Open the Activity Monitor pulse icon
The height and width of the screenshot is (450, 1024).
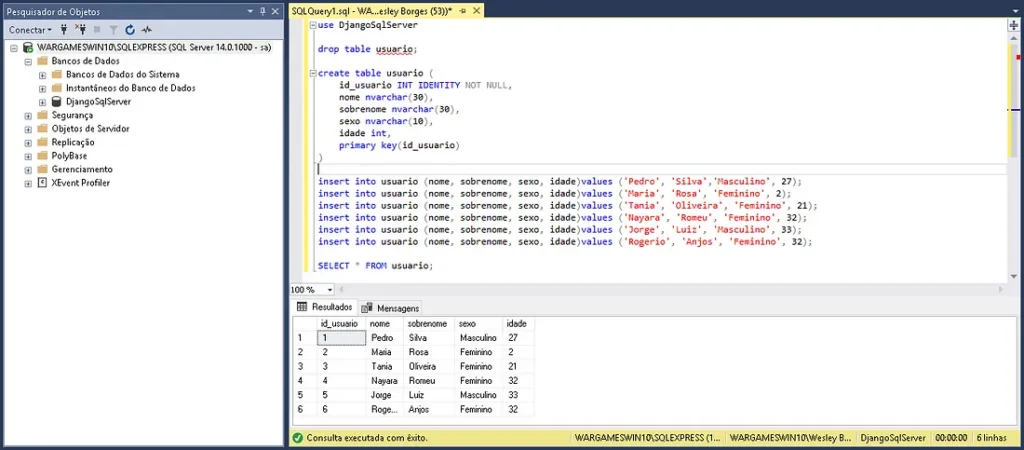pyautogui.click(x=146, y=29)
